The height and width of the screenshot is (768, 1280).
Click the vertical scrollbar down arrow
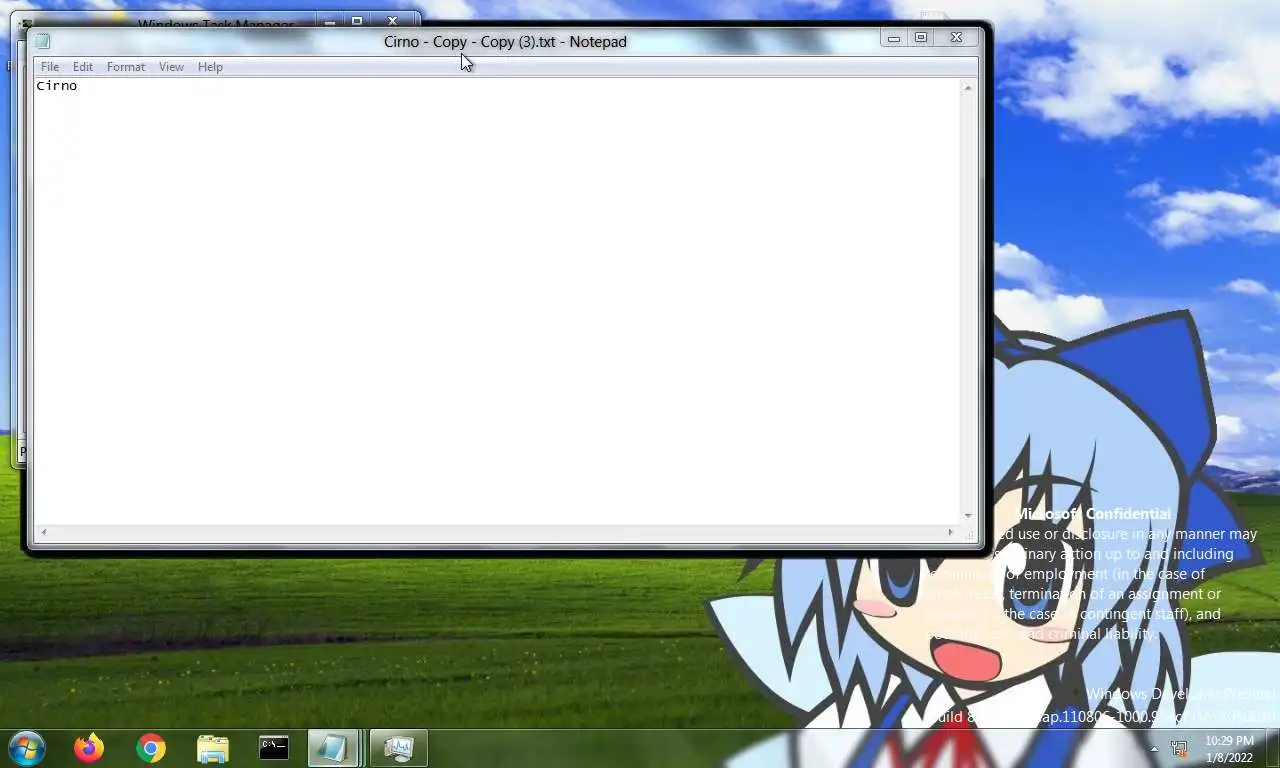click(x=968, y=515)
